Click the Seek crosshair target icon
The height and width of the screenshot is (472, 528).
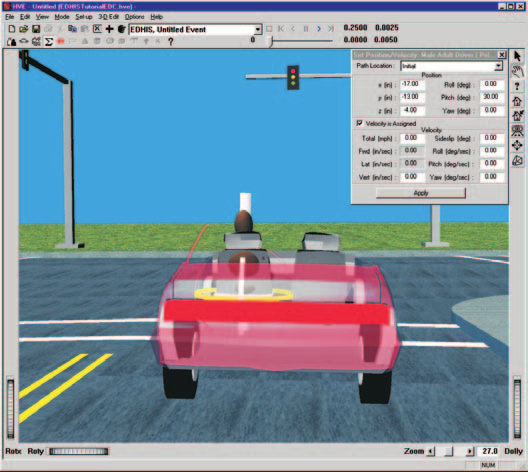[517, 145]
